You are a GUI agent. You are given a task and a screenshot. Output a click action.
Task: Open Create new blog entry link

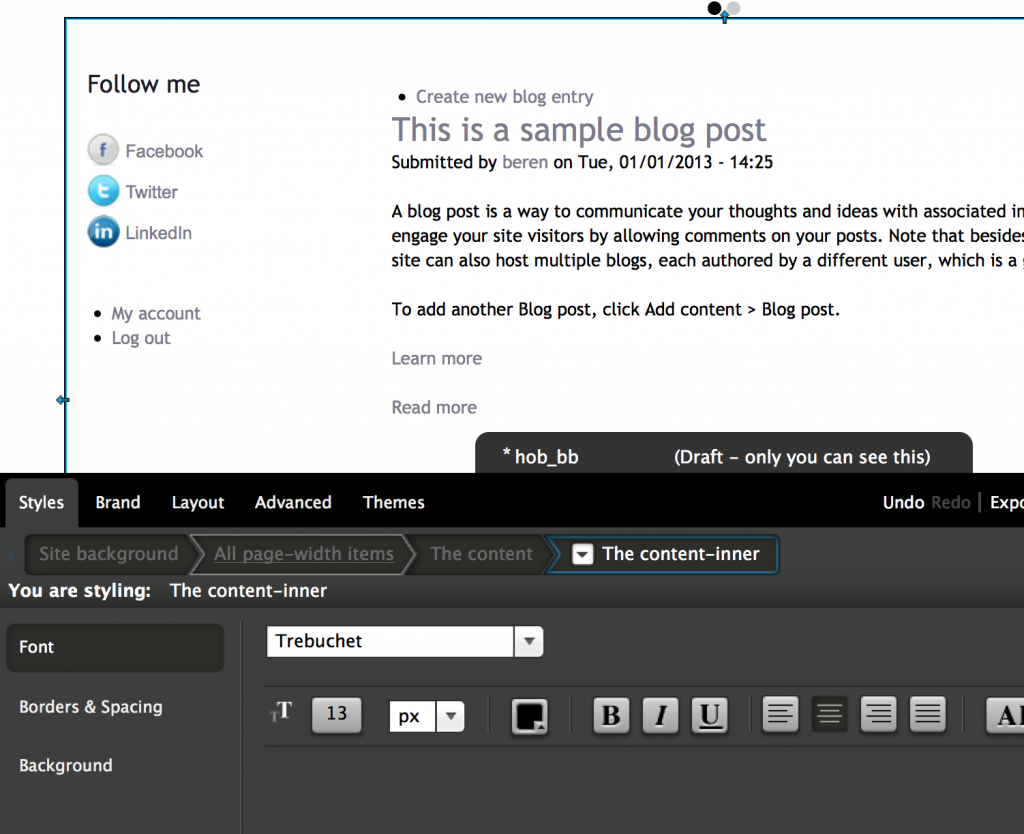pyautogui.click(x=504, y=97)
